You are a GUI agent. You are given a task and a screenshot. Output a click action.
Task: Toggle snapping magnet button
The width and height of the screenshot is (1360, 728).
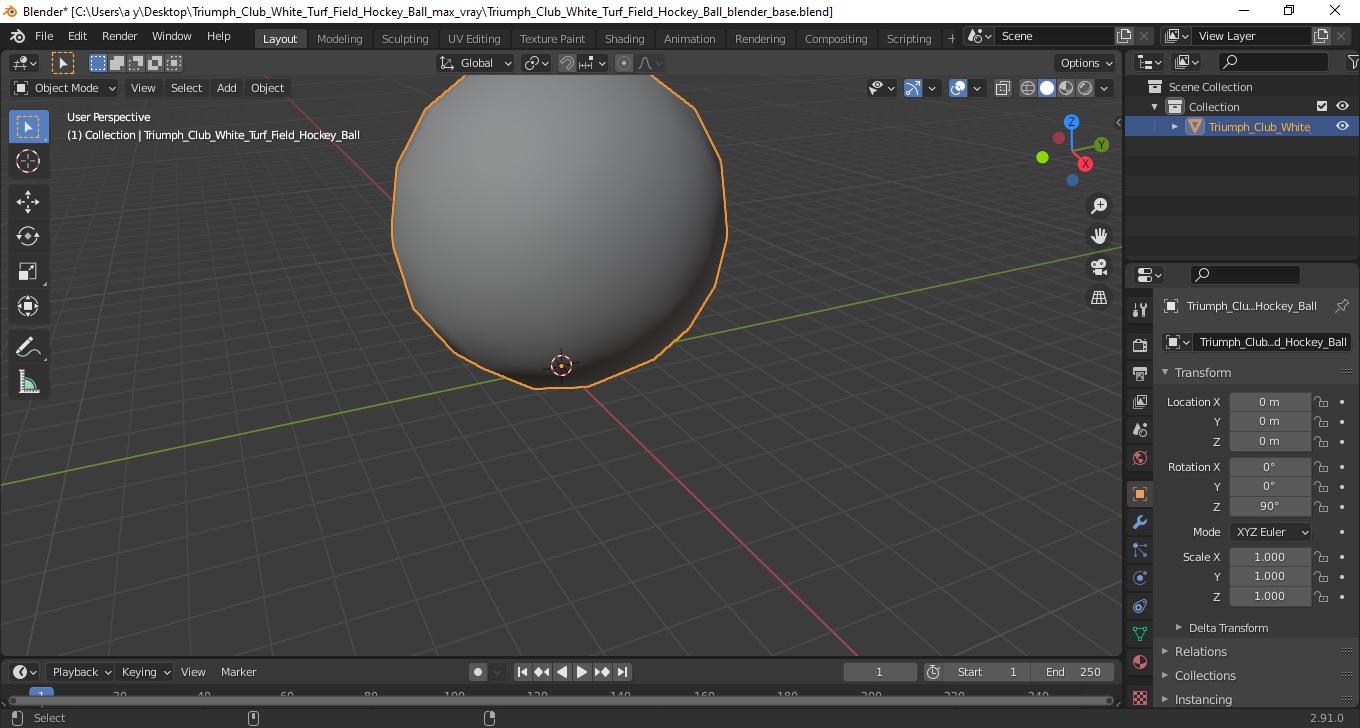coord(567,63)
